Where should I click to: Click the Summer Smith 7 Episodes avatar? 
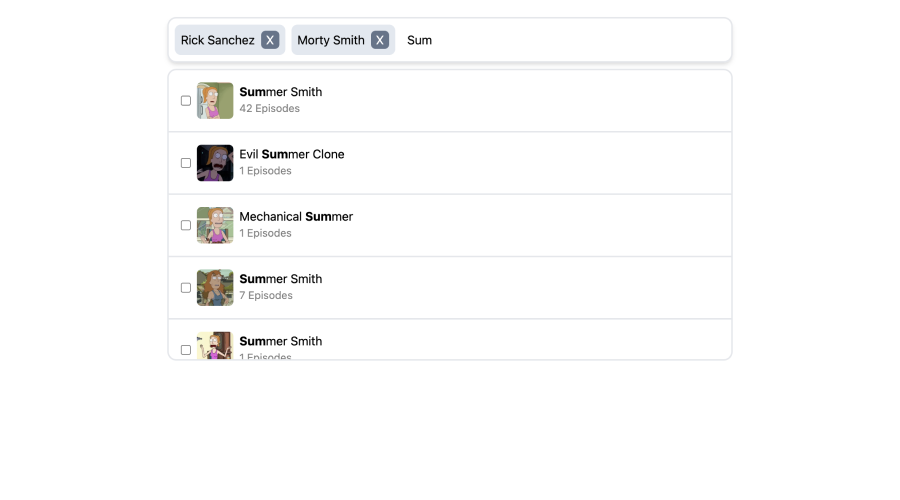pyautogui.click(x=215, y=288)
